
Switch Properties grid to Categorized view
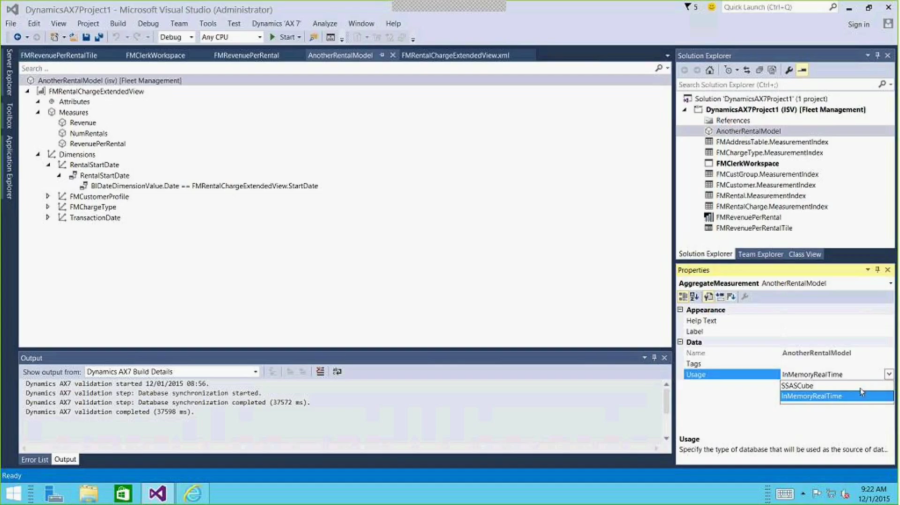(x=683, y=297)
